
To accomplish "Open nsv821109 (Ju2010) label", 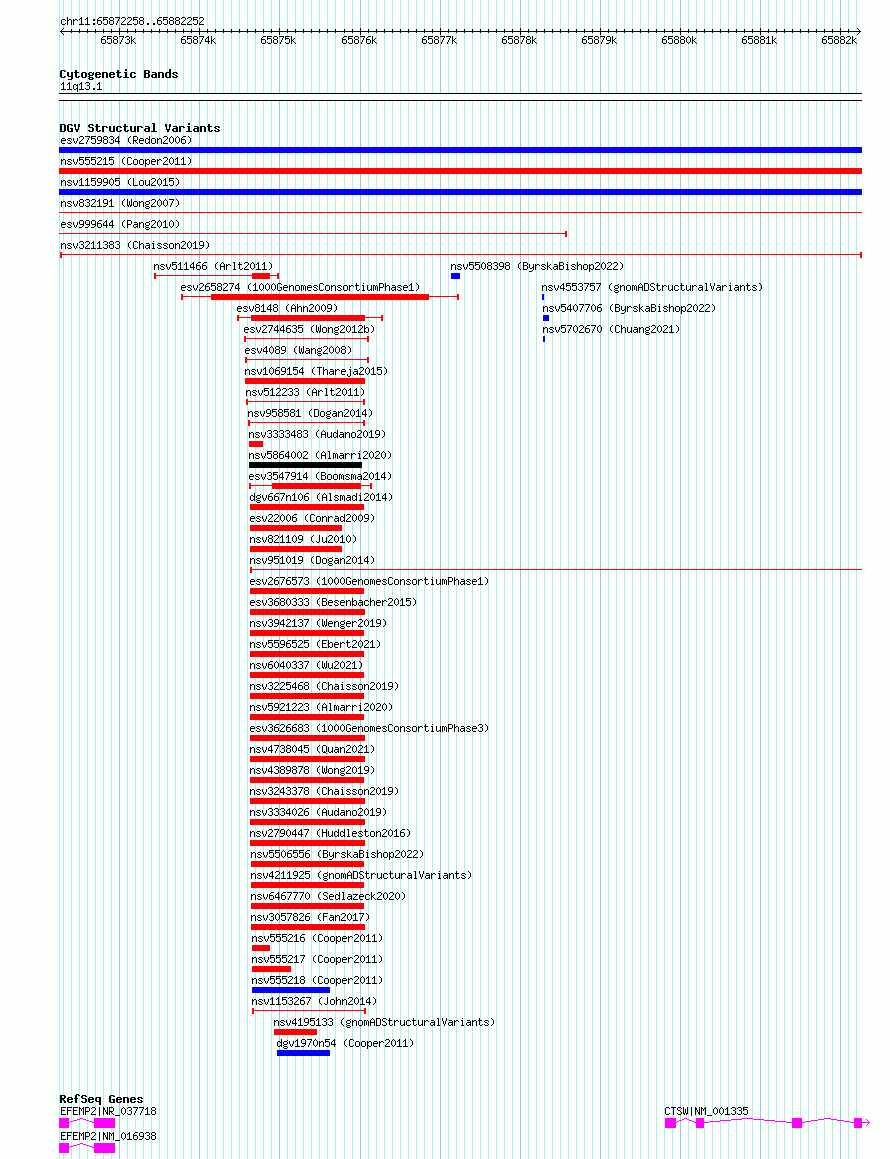I will click(304, 540).
